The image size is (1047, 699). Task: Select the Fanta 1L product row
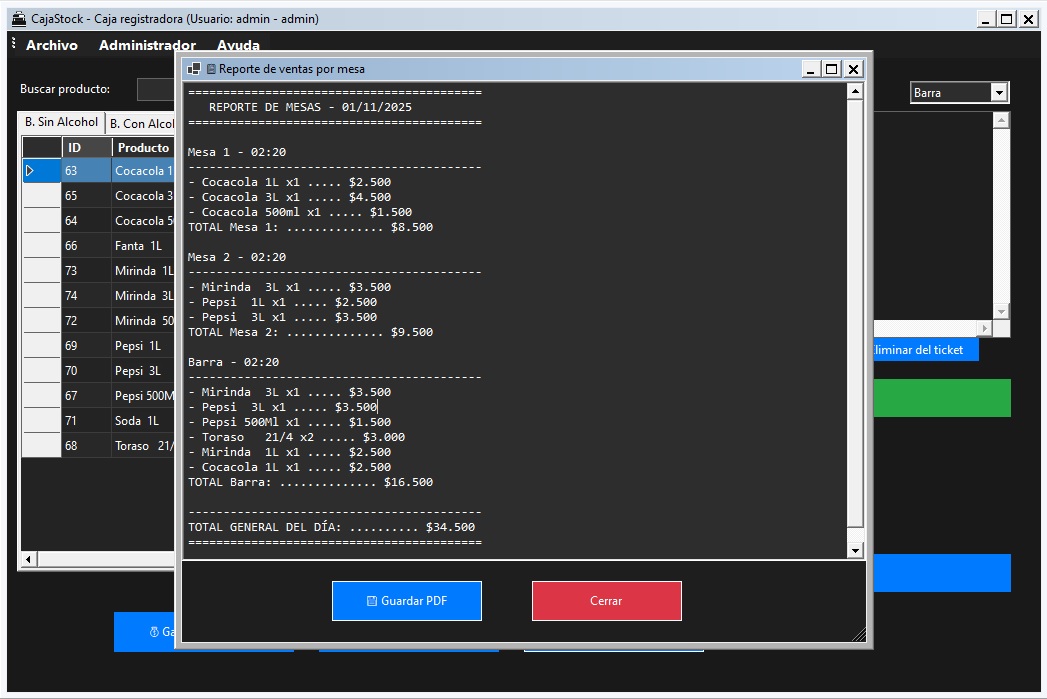pyautogui.click(x=138, y=246)
